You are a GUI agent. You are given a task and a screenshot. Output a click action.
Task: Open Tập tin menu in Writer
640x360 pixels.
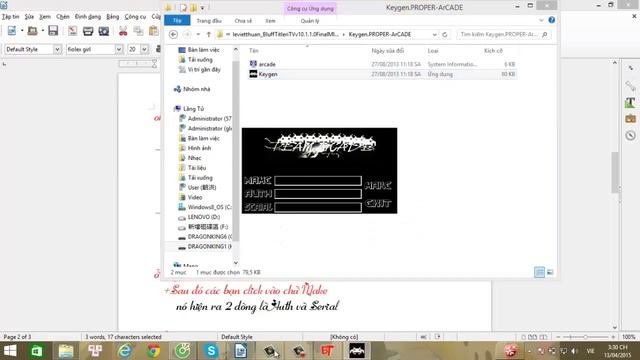click(11, 17)
